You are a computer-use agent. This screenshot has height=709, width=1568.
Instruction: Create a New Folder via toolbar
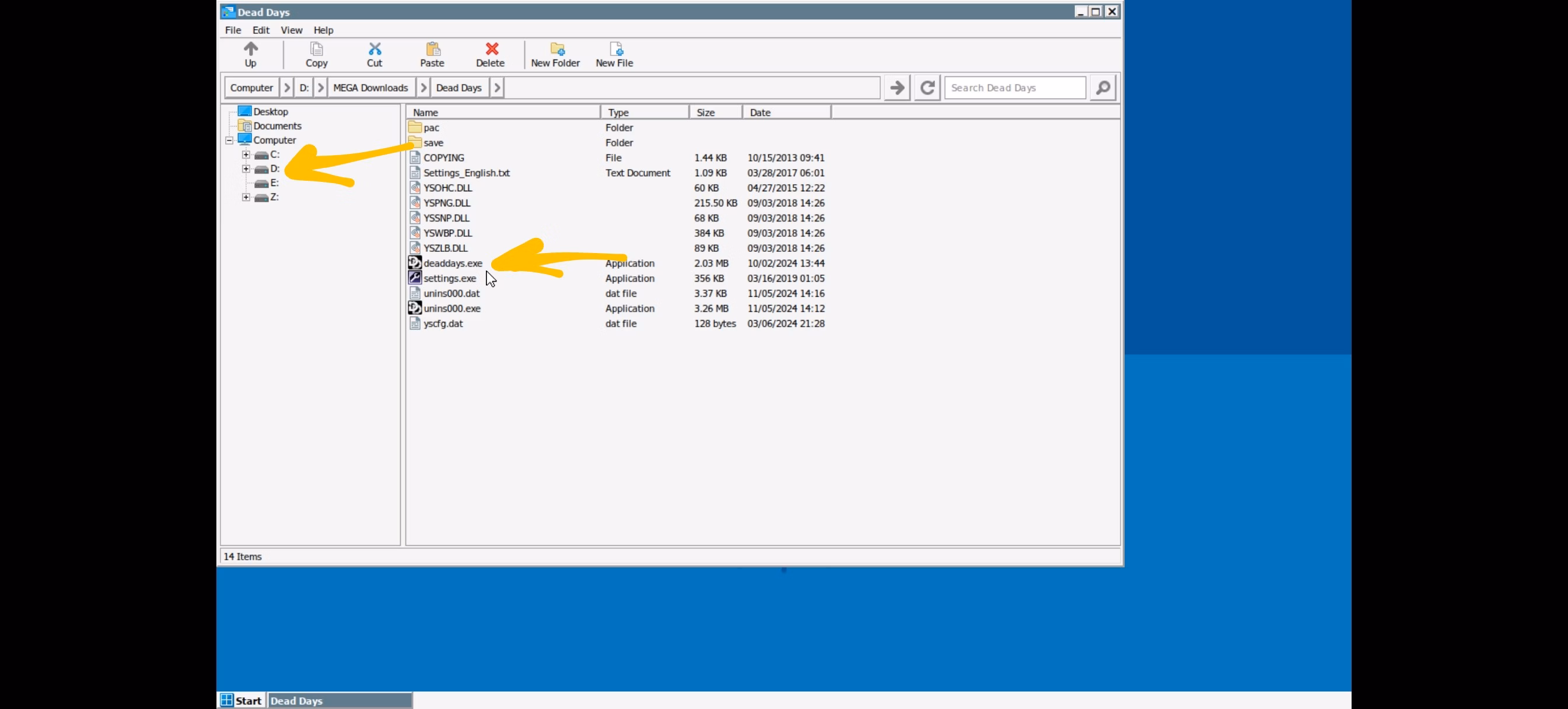point(556,49)
